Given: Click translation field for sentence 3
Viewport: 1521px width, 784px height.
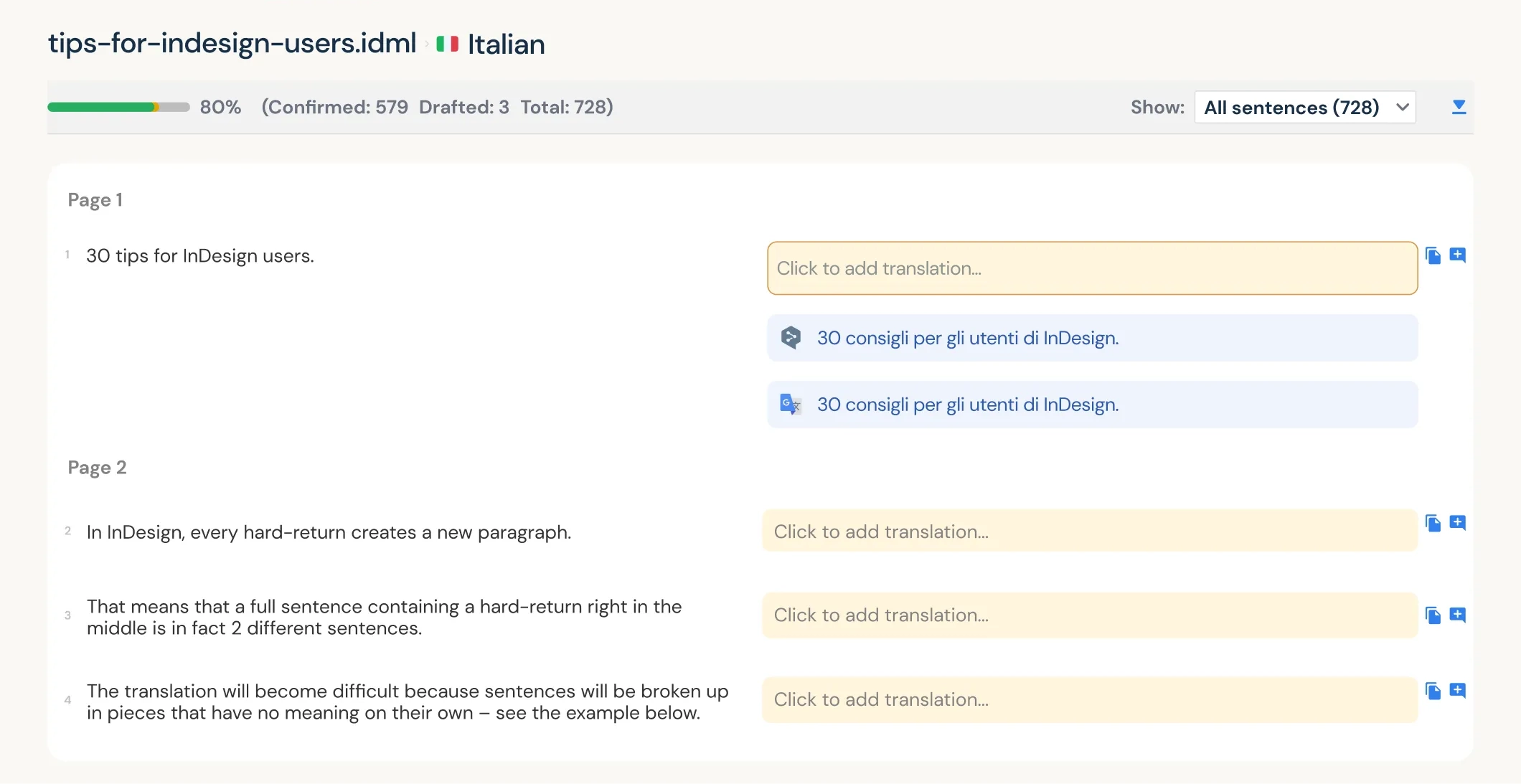Looking at the screenshot, I should (x=1090, y=615).
